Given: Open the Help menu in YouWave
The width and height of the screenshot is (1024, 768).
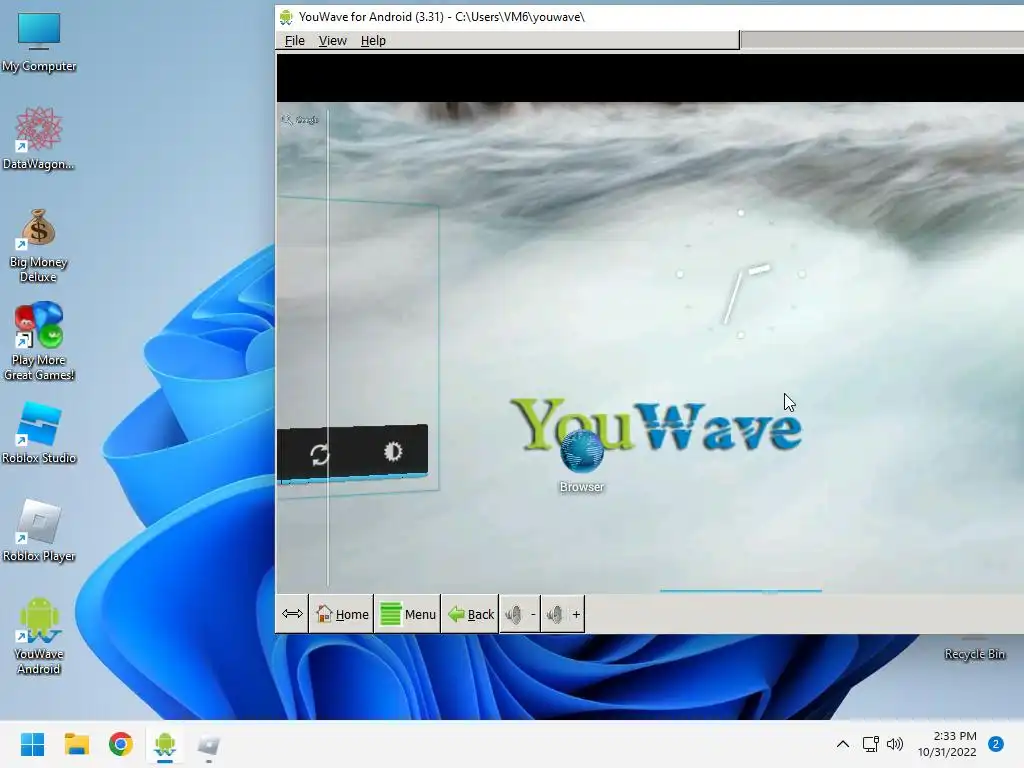Looking at the screenshot, I should click(373, 40).
